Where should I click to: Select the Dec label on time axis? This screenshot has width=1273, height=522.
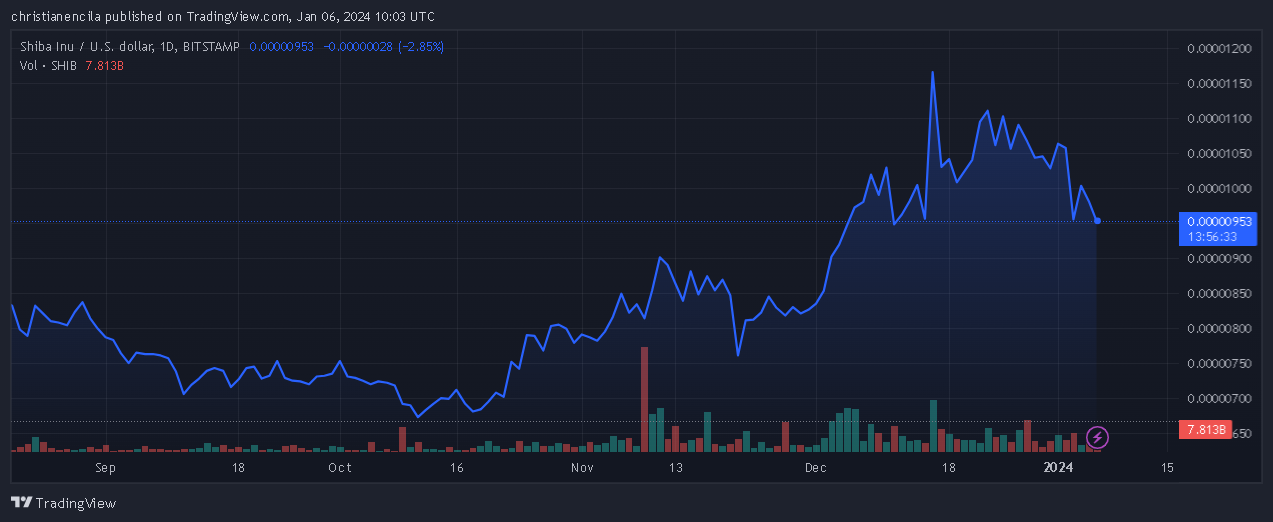pyautogui.click(x=815, y=467)
